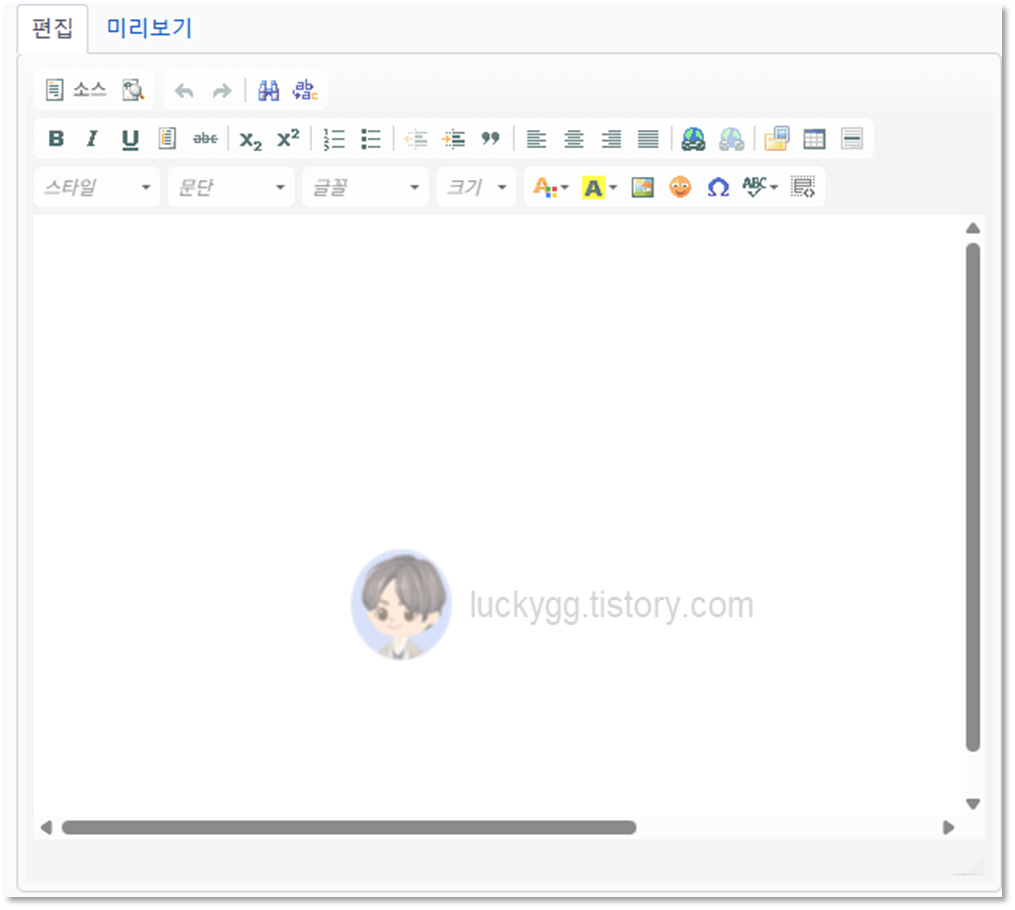
Task: Insert an image
Action: [642, 188]
